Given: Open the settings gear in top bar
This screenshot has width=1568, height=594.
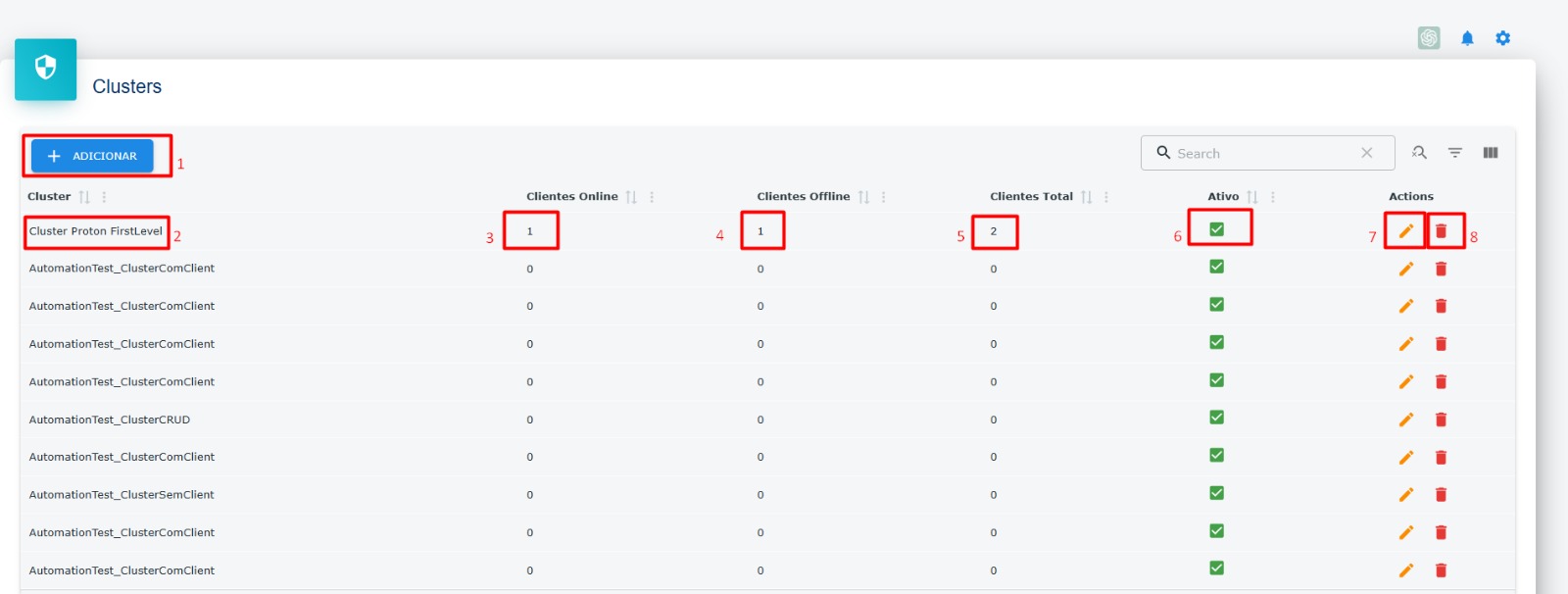Looking at the screenshot, I should coord(1502,38).
